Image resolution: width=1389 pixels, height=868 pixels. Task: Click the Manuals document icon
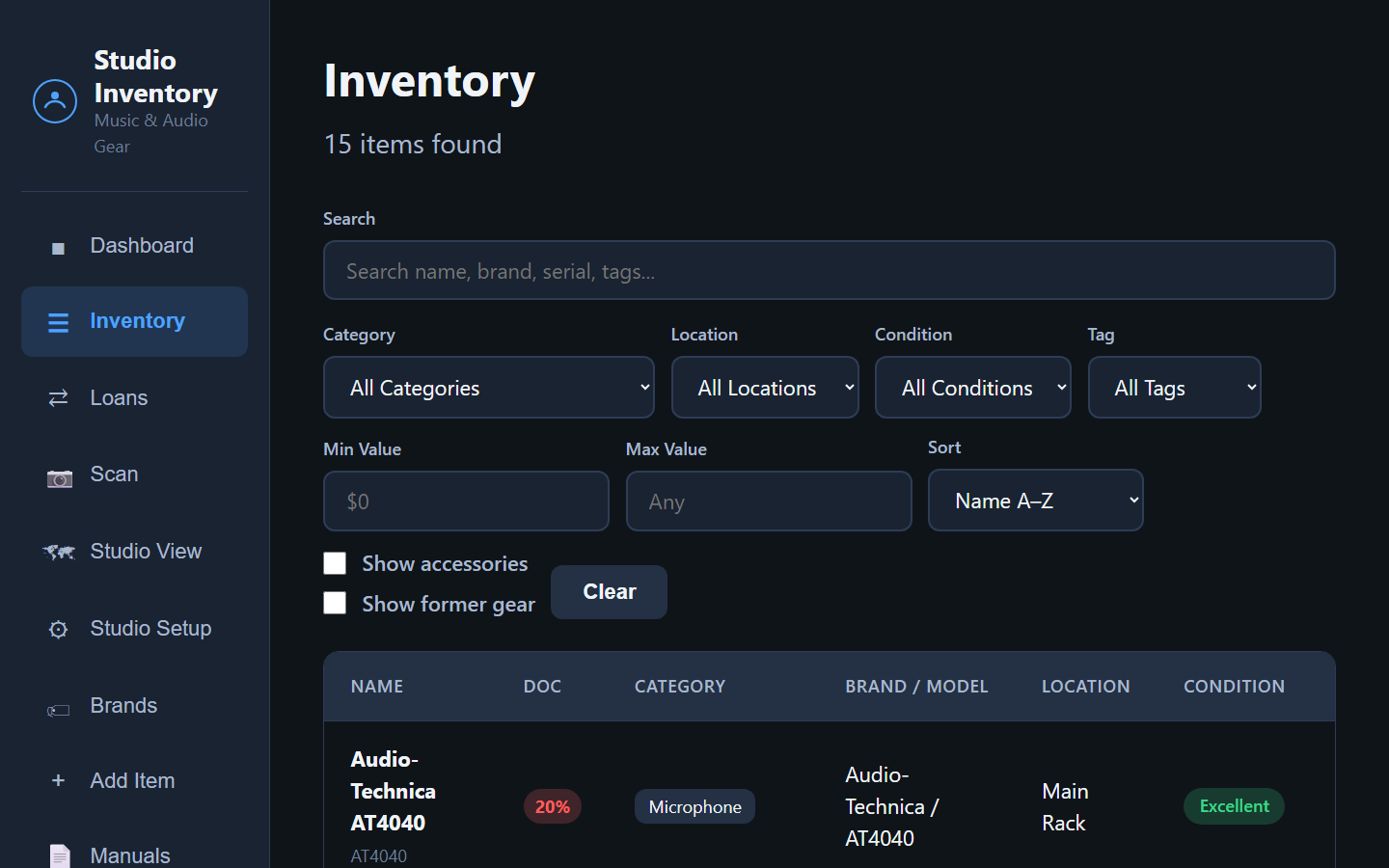60,855
